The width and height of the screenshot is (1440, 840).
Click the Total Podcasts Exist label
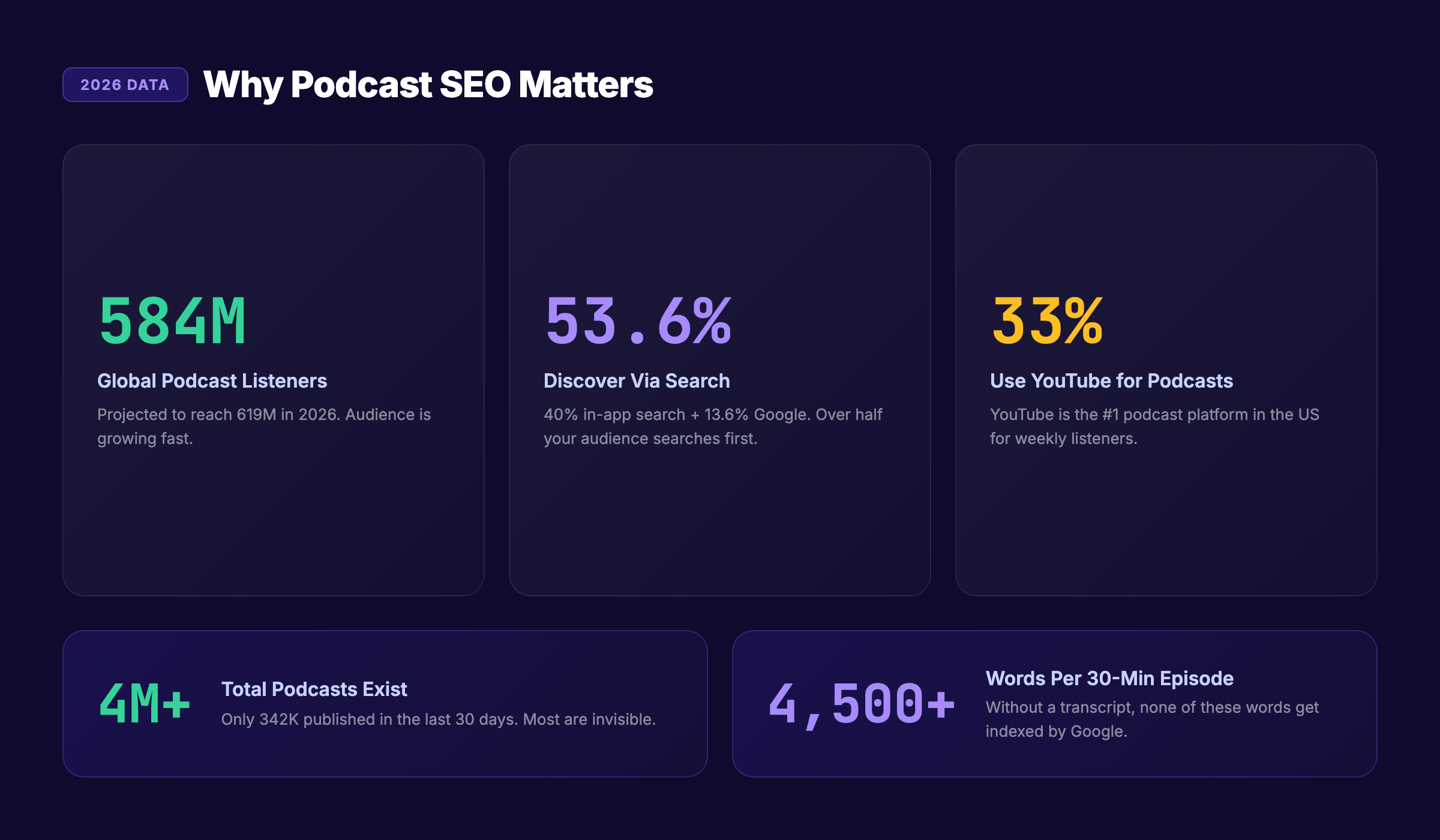click(x=314, y=689)
